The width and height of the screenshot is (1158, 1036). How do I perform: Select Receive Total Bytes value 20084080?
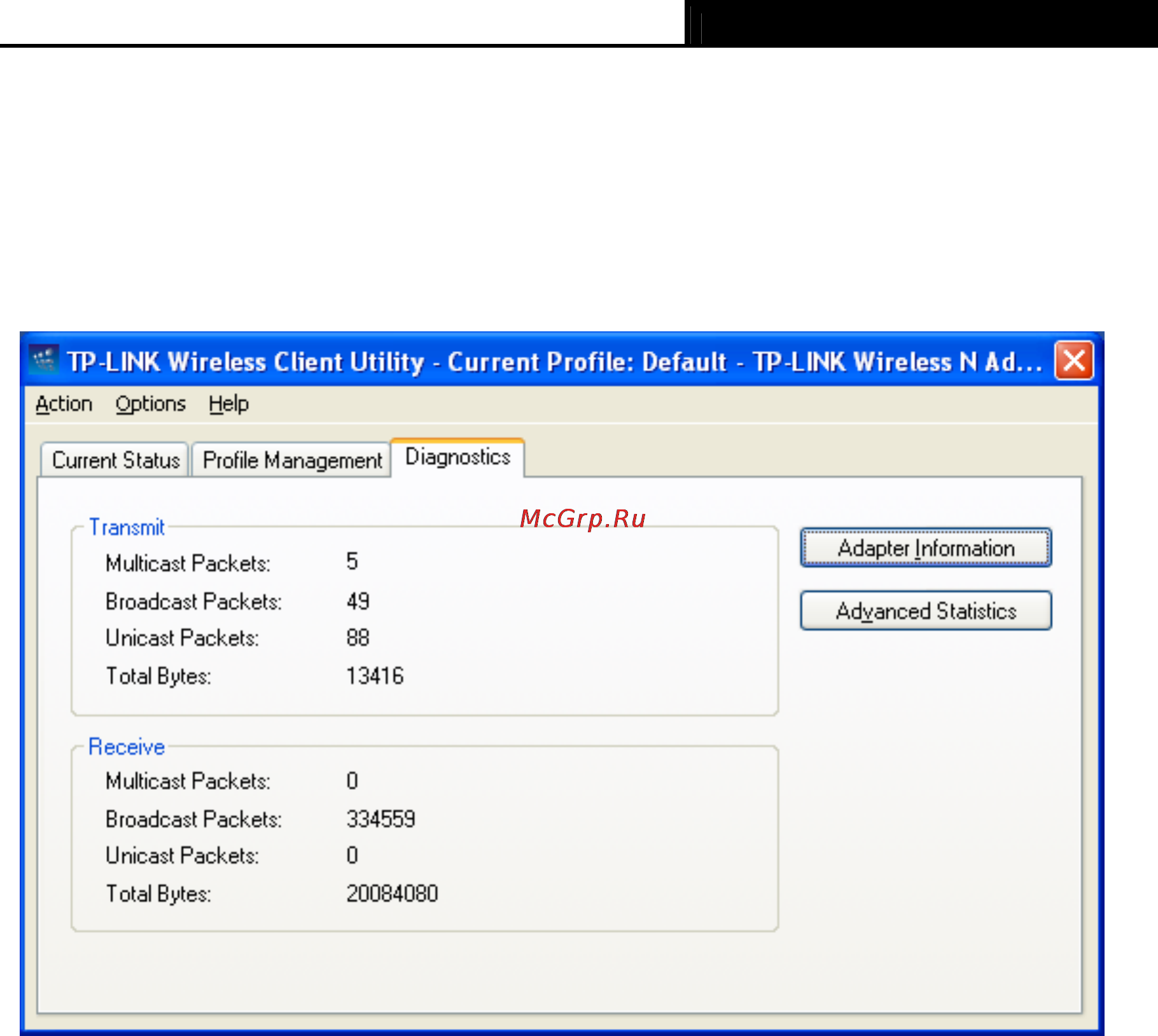point(392,894)
